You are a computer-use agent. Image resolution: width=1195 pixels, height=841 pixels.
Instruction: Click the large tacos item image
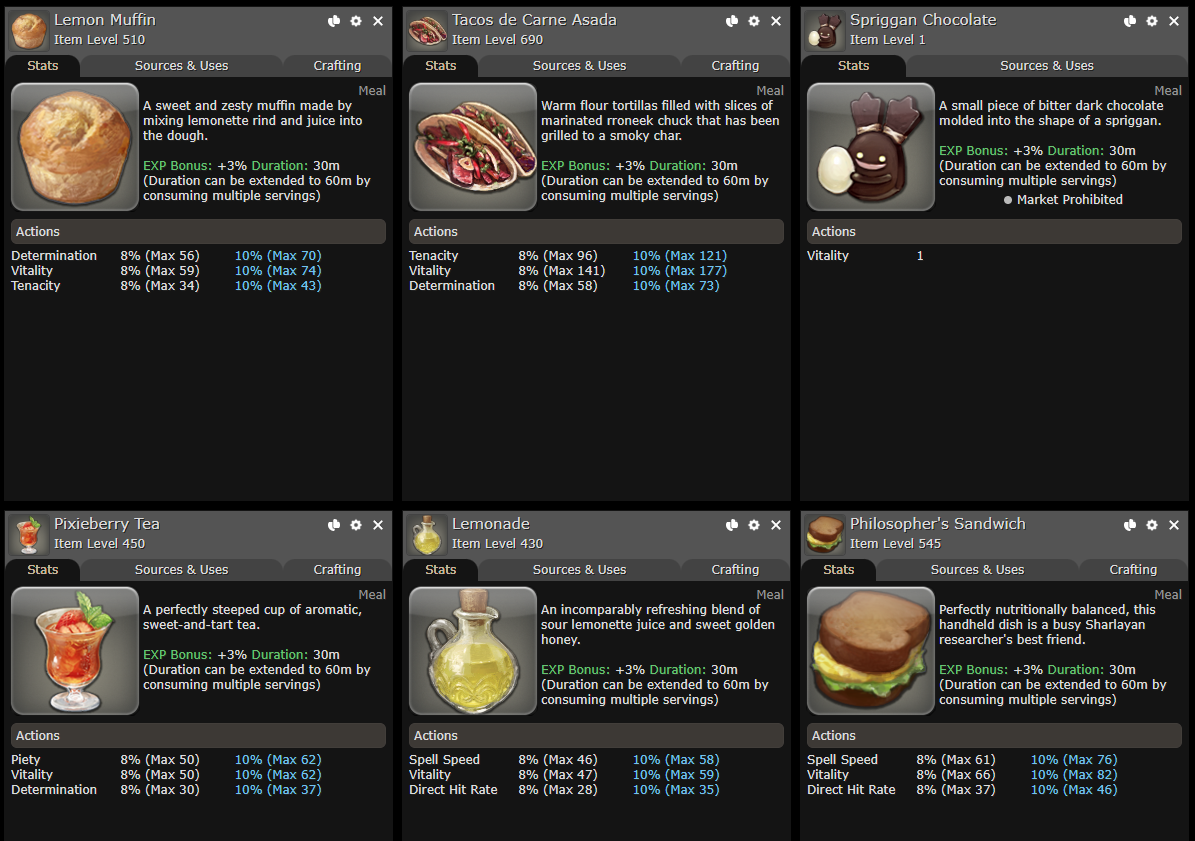coord(473,146)
